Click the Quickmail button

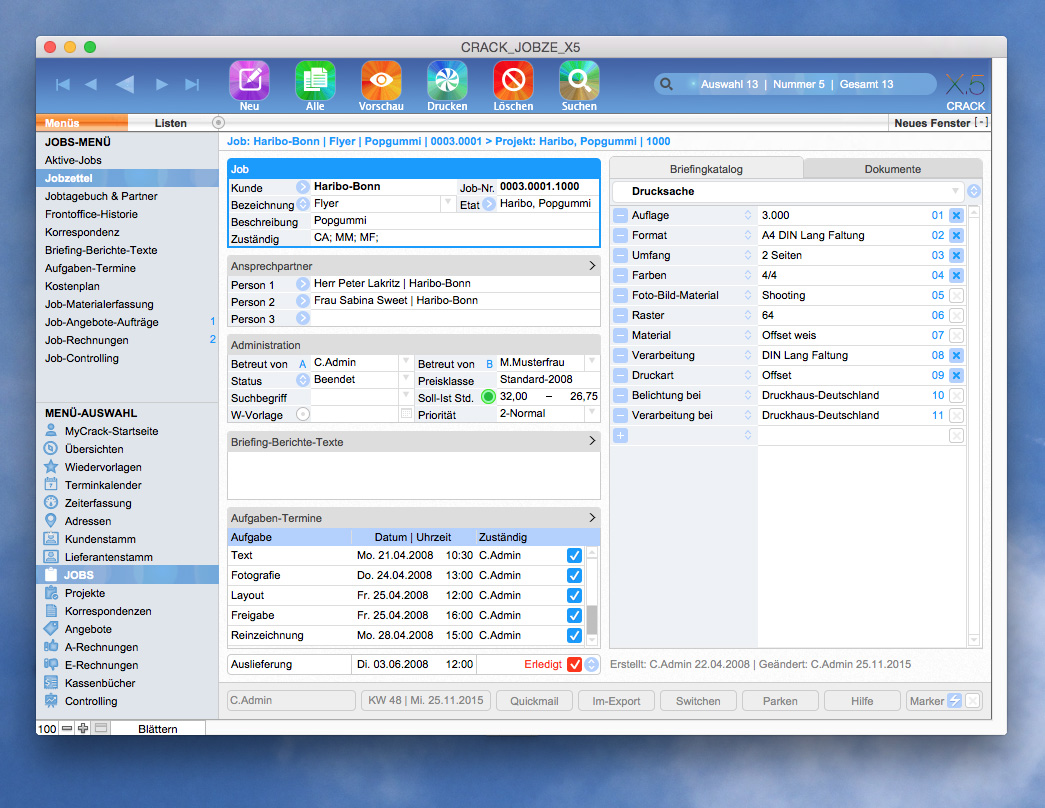(x=534, y=701)
